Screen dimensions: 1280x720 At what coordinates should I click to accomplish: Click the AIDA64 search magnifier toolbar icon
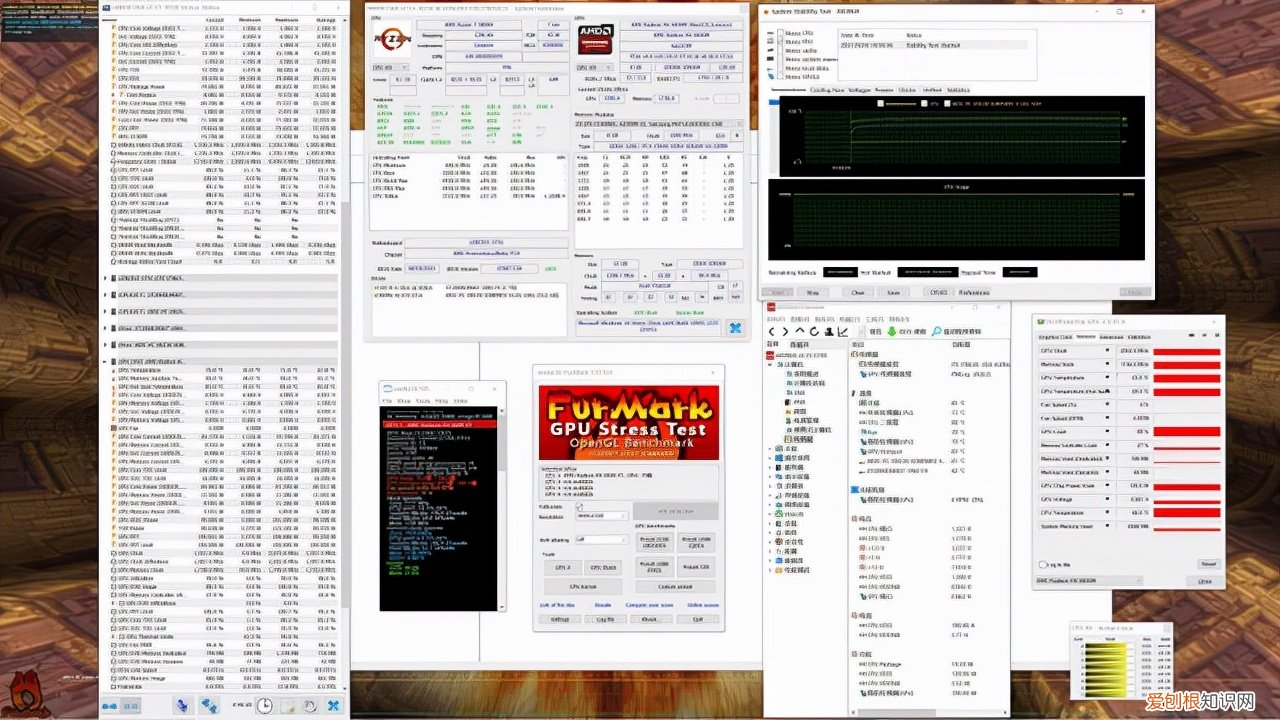936,331
